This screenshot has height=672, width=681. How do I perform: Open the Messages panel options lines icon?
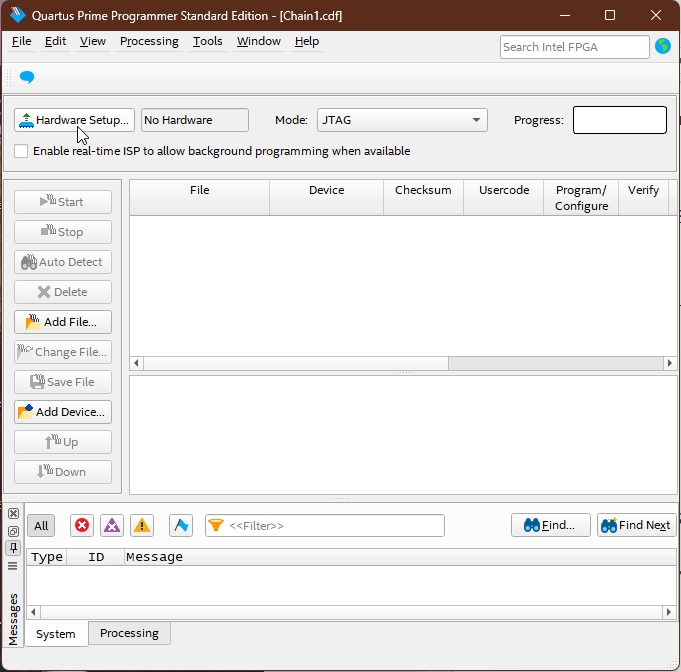(13, 566)
